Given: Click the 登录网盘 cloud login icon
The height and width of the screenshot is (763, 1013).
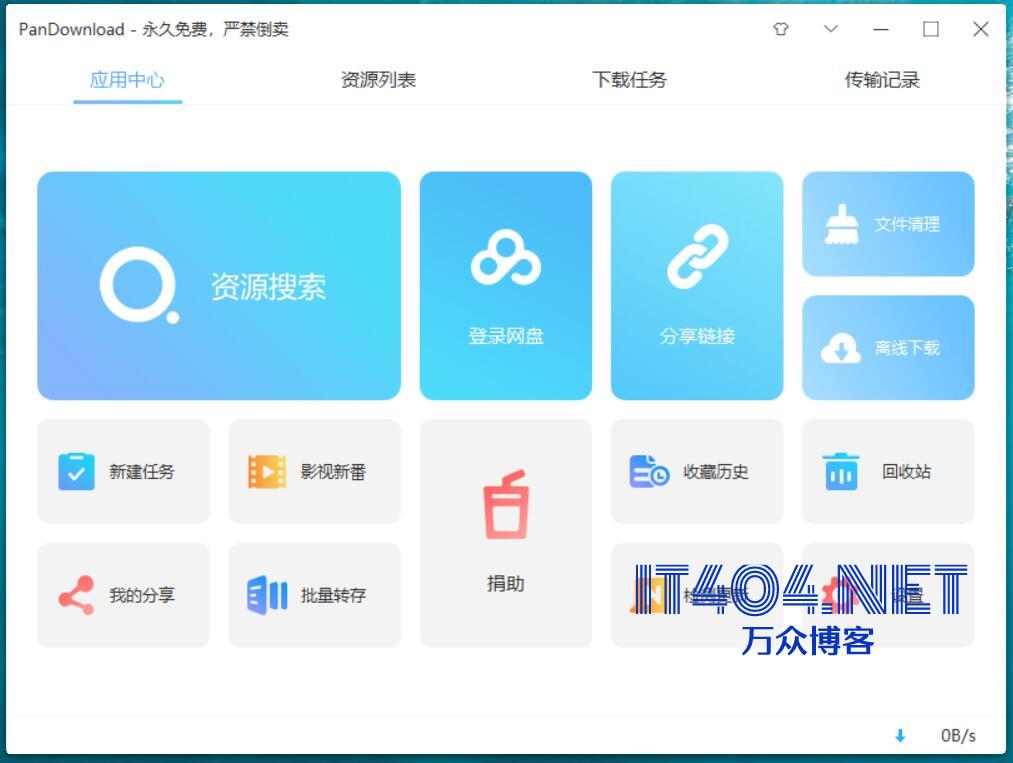Looking at the screenshot, I should (x=506, y=256).
